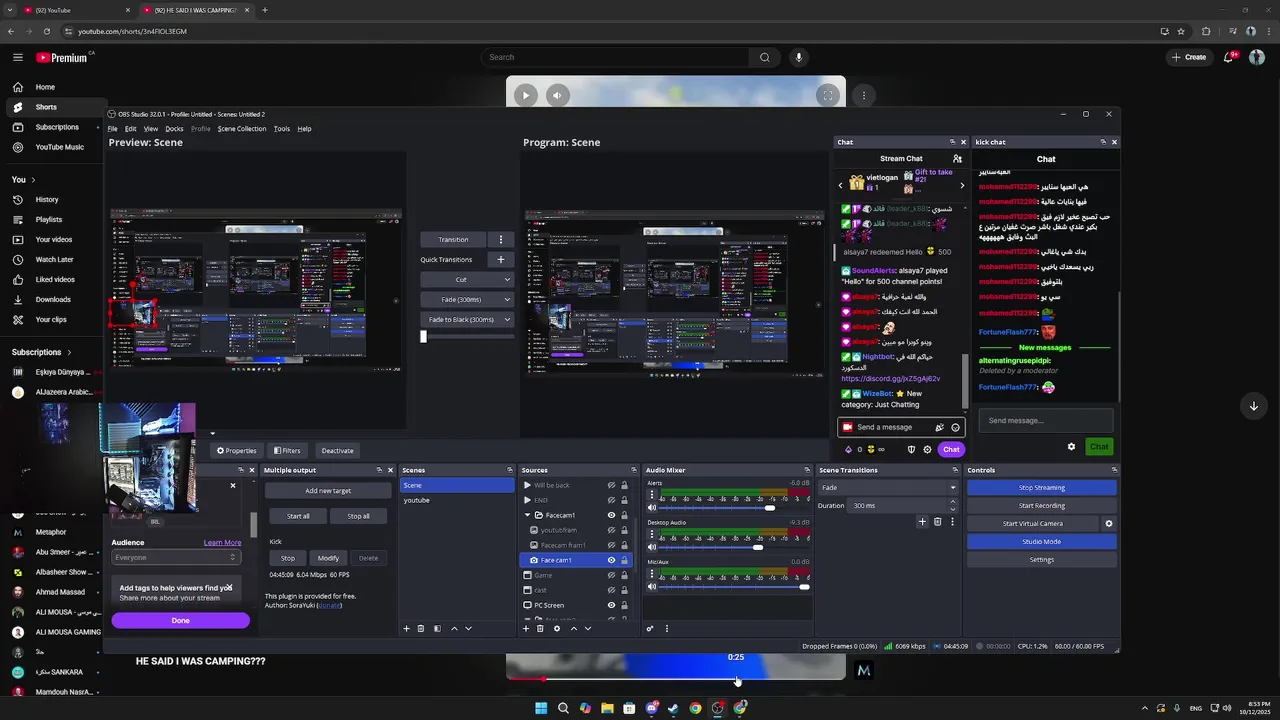This screenshot has width=1280, height=720.
Task: Click the purple Done button
Action: pyautogui.click(x=180, y=621)
